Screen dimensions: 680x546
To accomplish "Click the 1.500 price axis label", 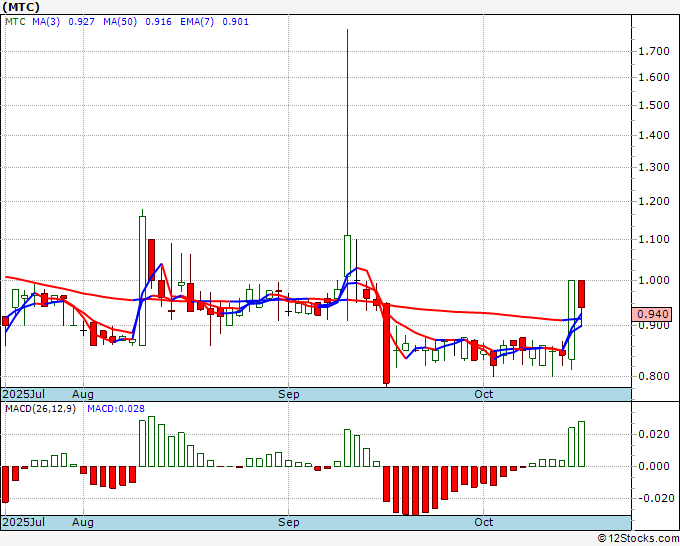I will pos(654,105).
